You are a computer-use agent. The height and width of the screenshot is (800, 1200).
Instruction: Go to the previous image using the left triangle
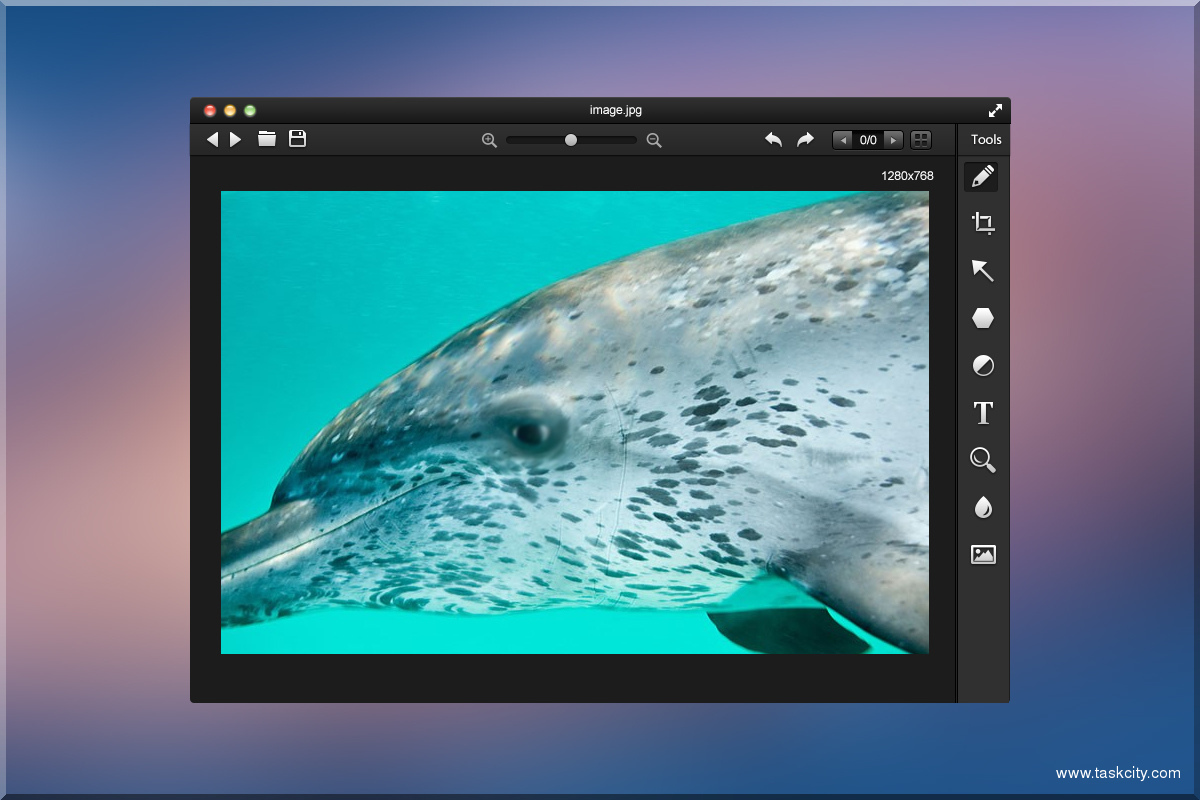212,139
